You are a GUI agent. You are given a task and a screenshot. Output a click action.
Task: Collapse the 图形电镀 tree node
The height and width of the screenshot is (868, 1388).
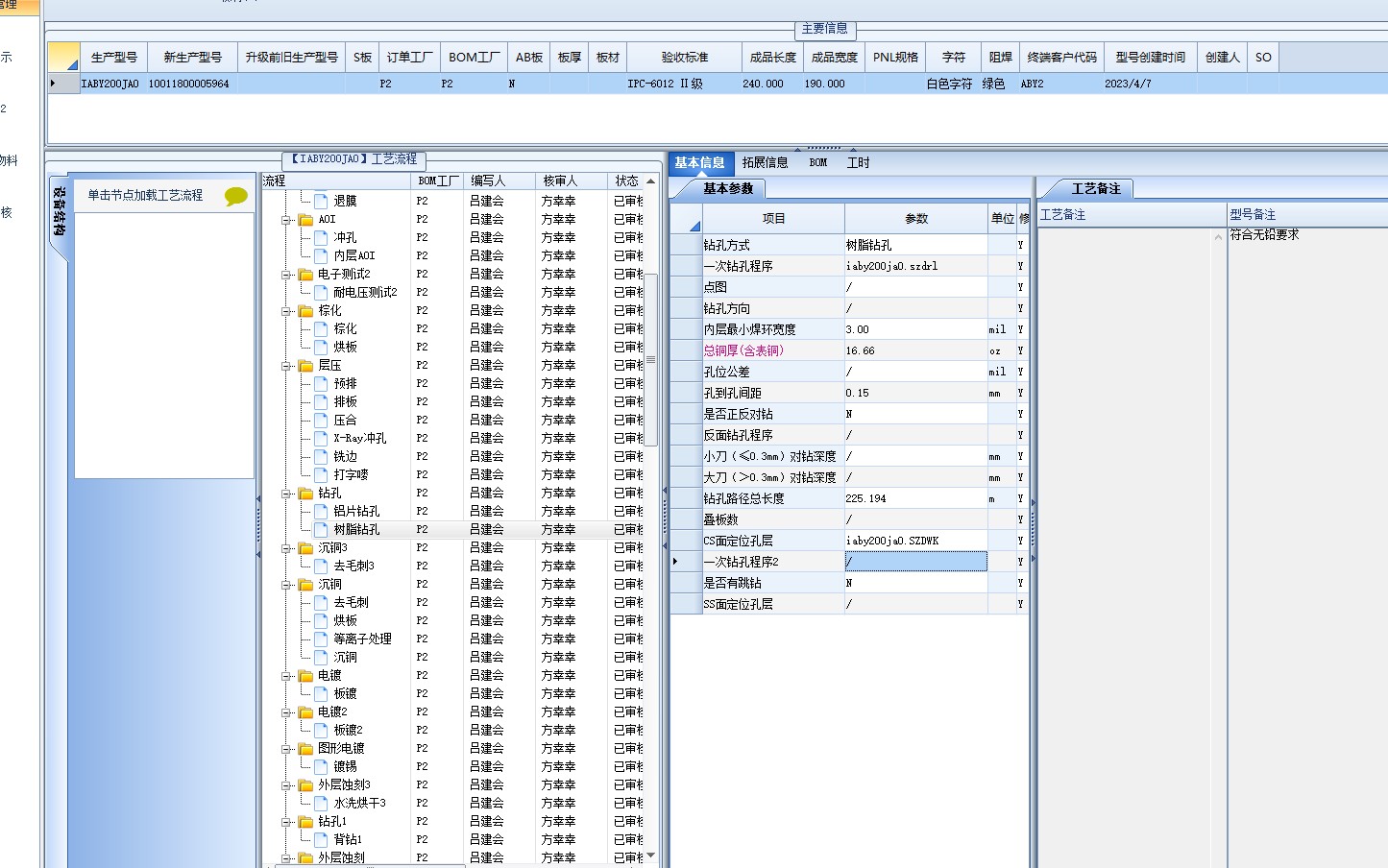coord(285,749)
